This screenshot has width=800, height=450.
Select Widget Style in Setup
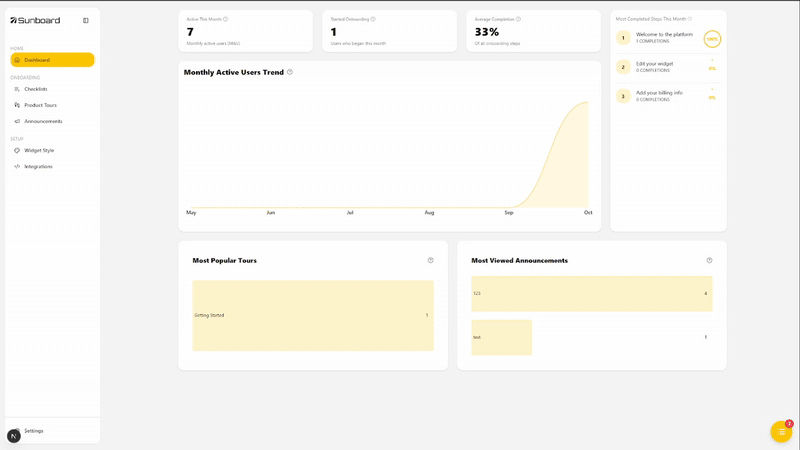pos(39,150)
